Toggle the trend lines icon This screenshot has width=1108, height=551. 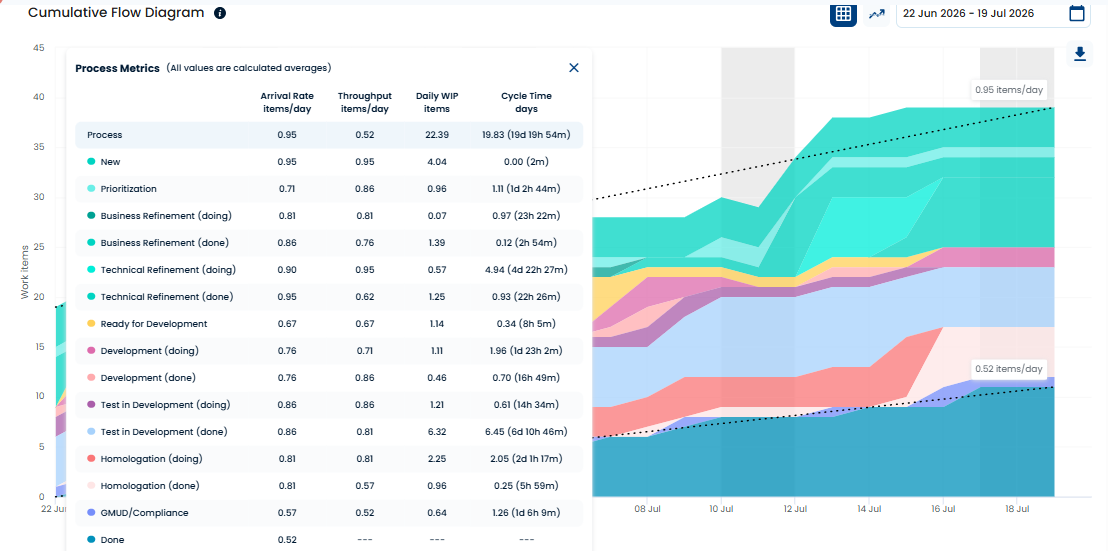click(x=877, y=13)
